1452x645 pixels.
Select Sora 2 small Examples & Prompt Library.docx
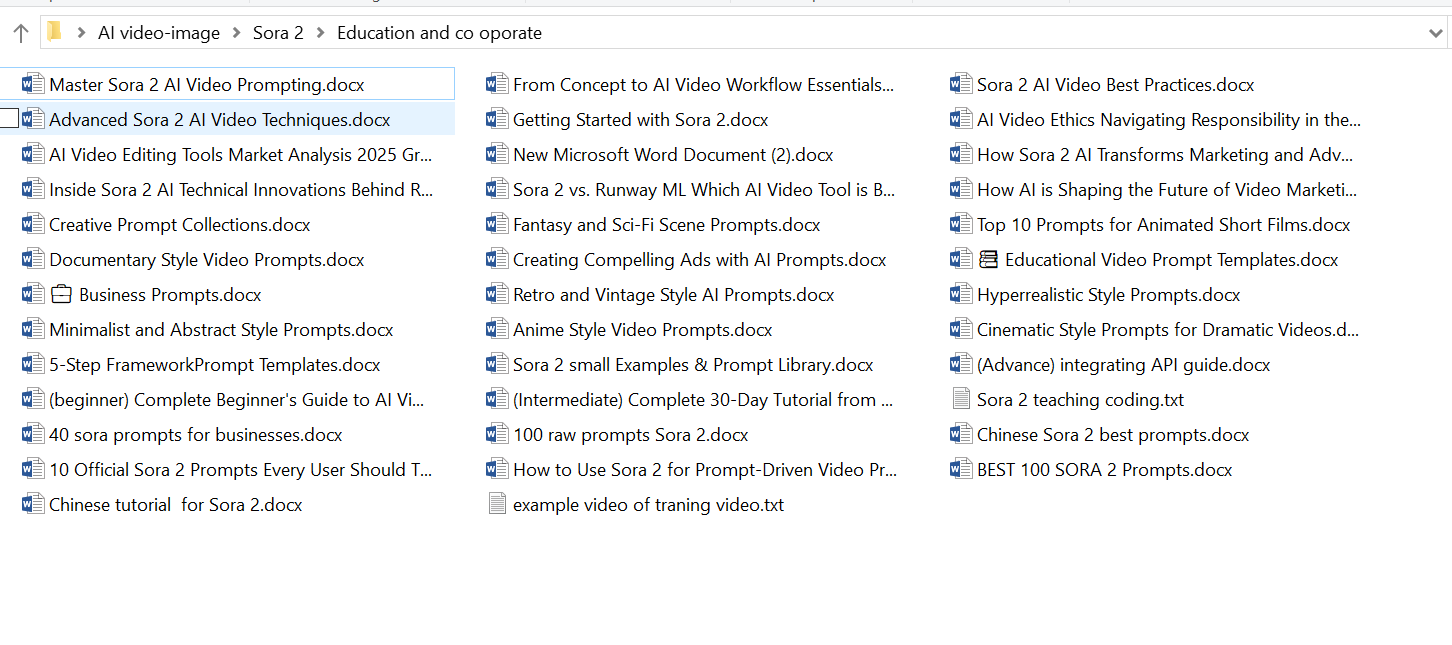tap(693, 365)
